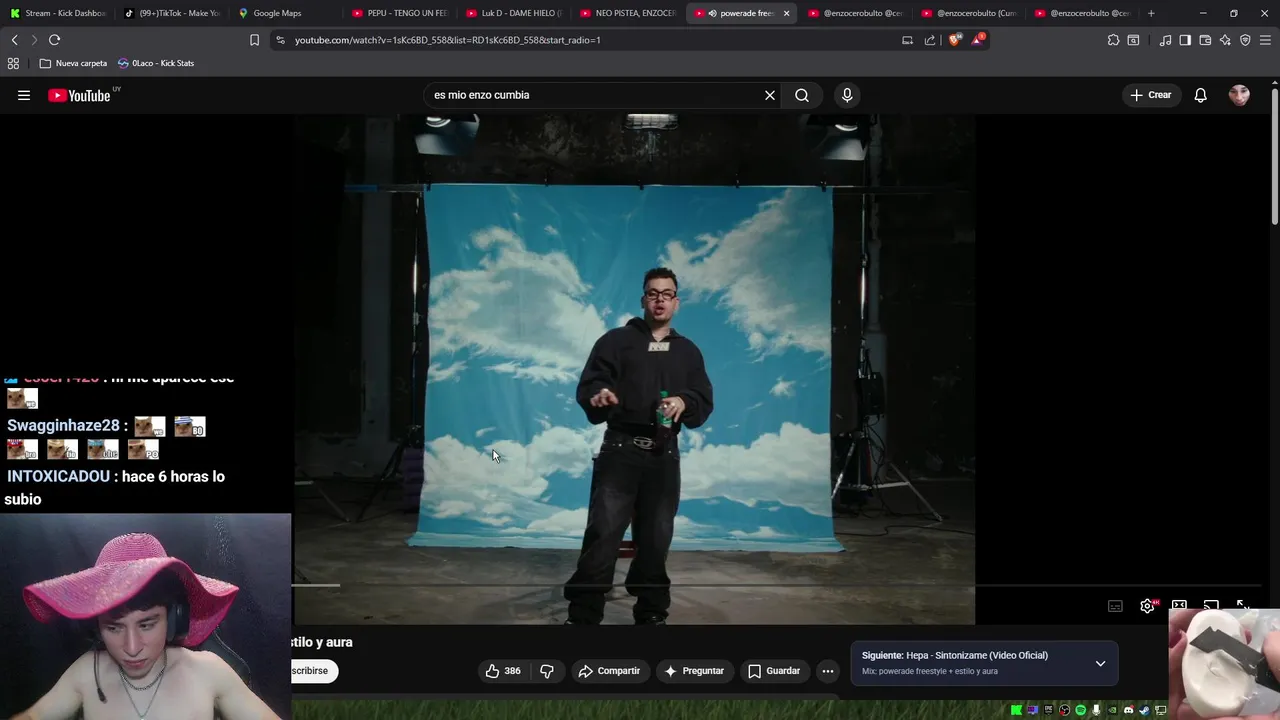Open the account avatar menu

pos(1239,95)
